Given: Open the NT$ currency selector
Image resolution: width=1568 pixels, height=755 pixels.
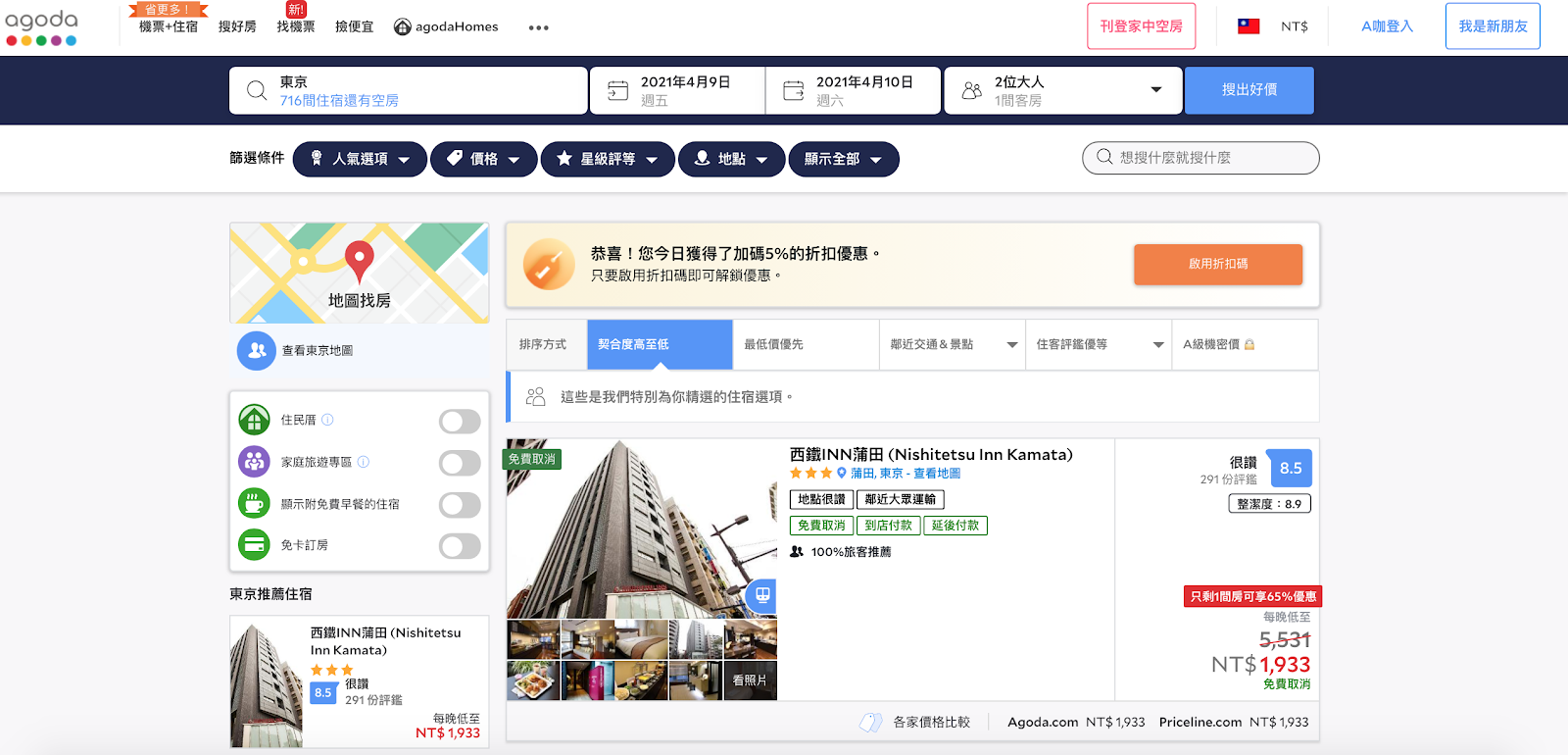Looking at the screenshot, I should coord(1295,26).
